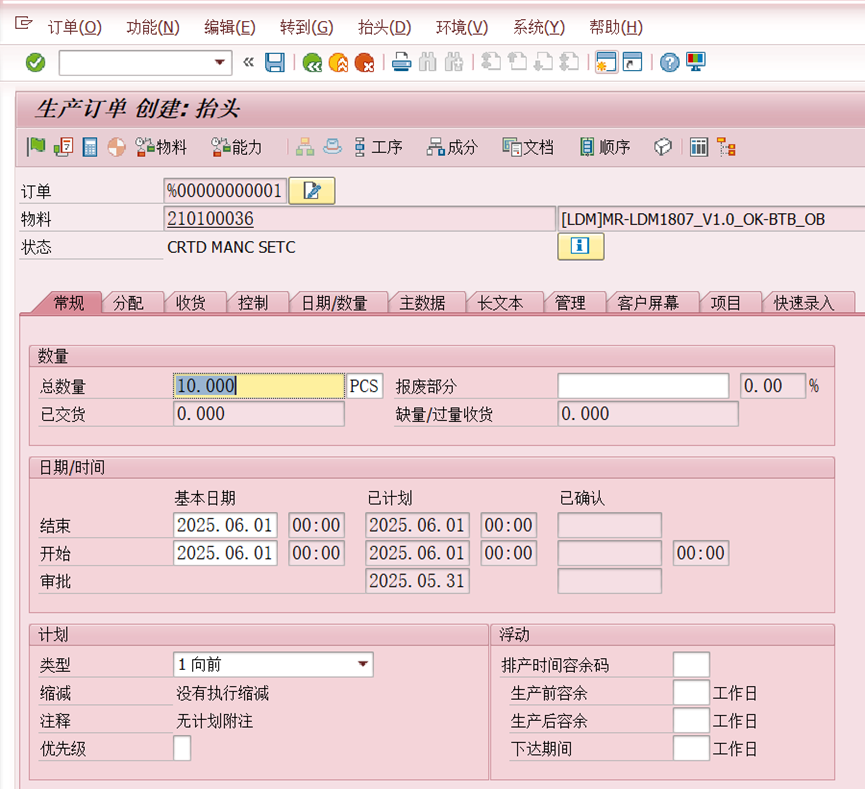Switch to the 项目 tab
This screenshot has width=865, height=789.
tap(726, 303)
